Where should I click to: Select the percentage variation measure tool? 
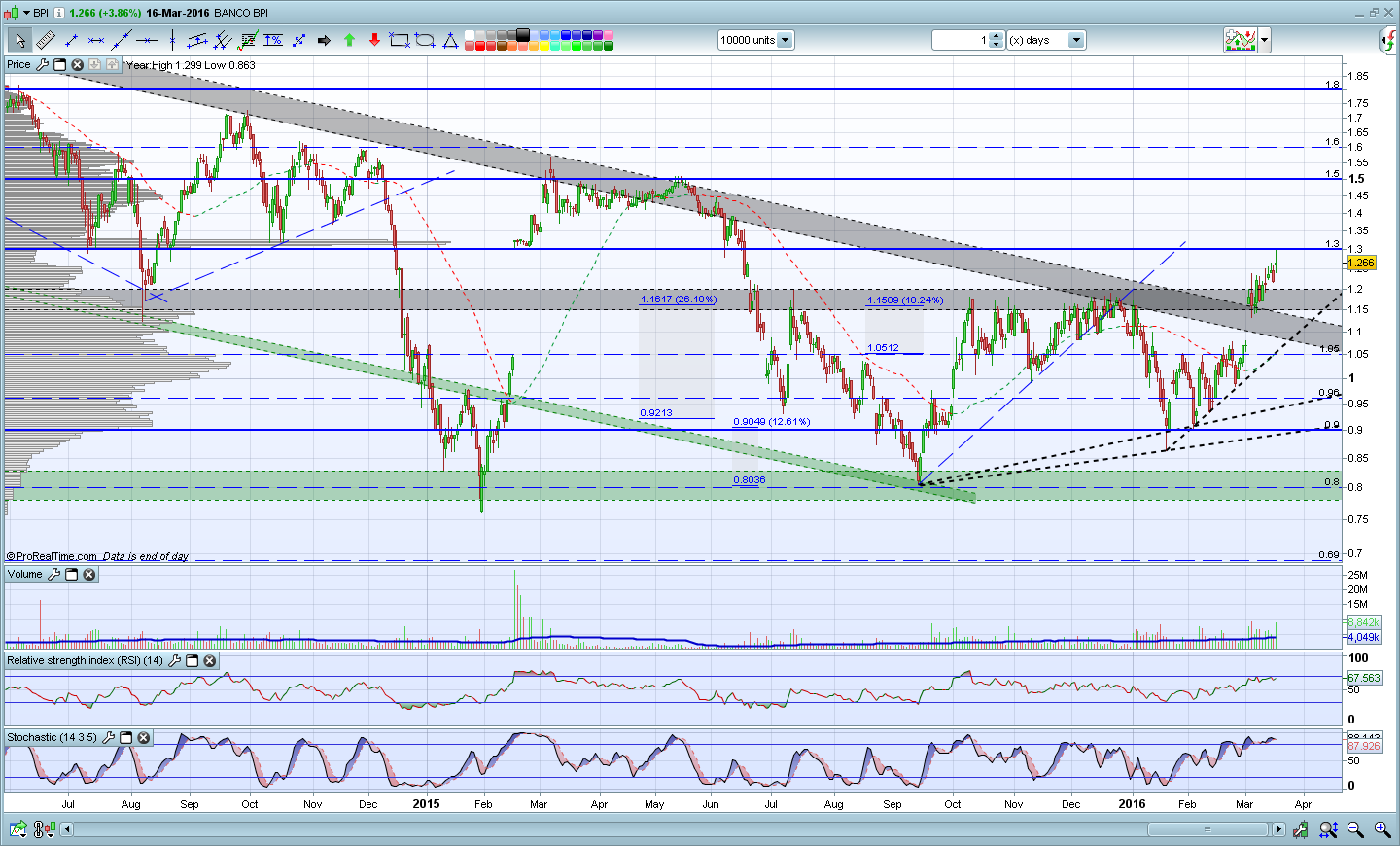tap(273, 40)
